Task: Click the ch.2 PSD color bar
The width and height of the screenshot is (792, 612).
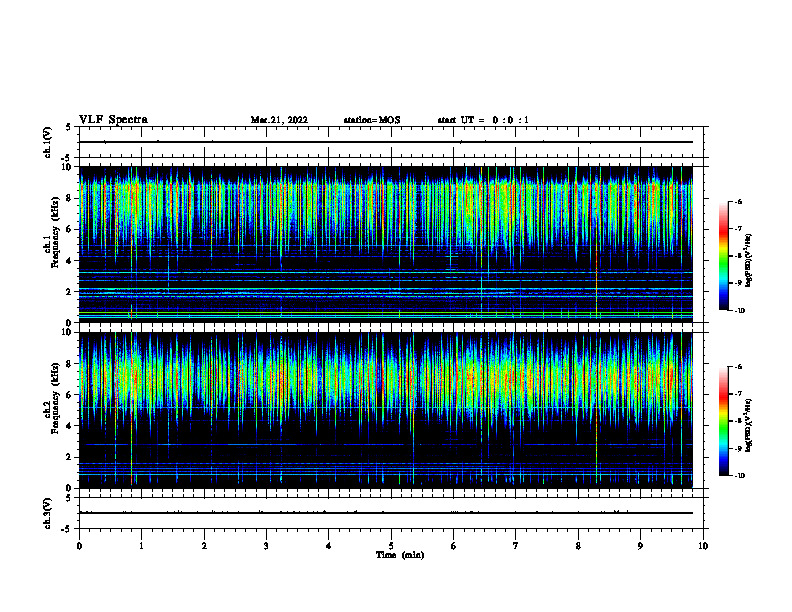Action: [x=724, y=421]
